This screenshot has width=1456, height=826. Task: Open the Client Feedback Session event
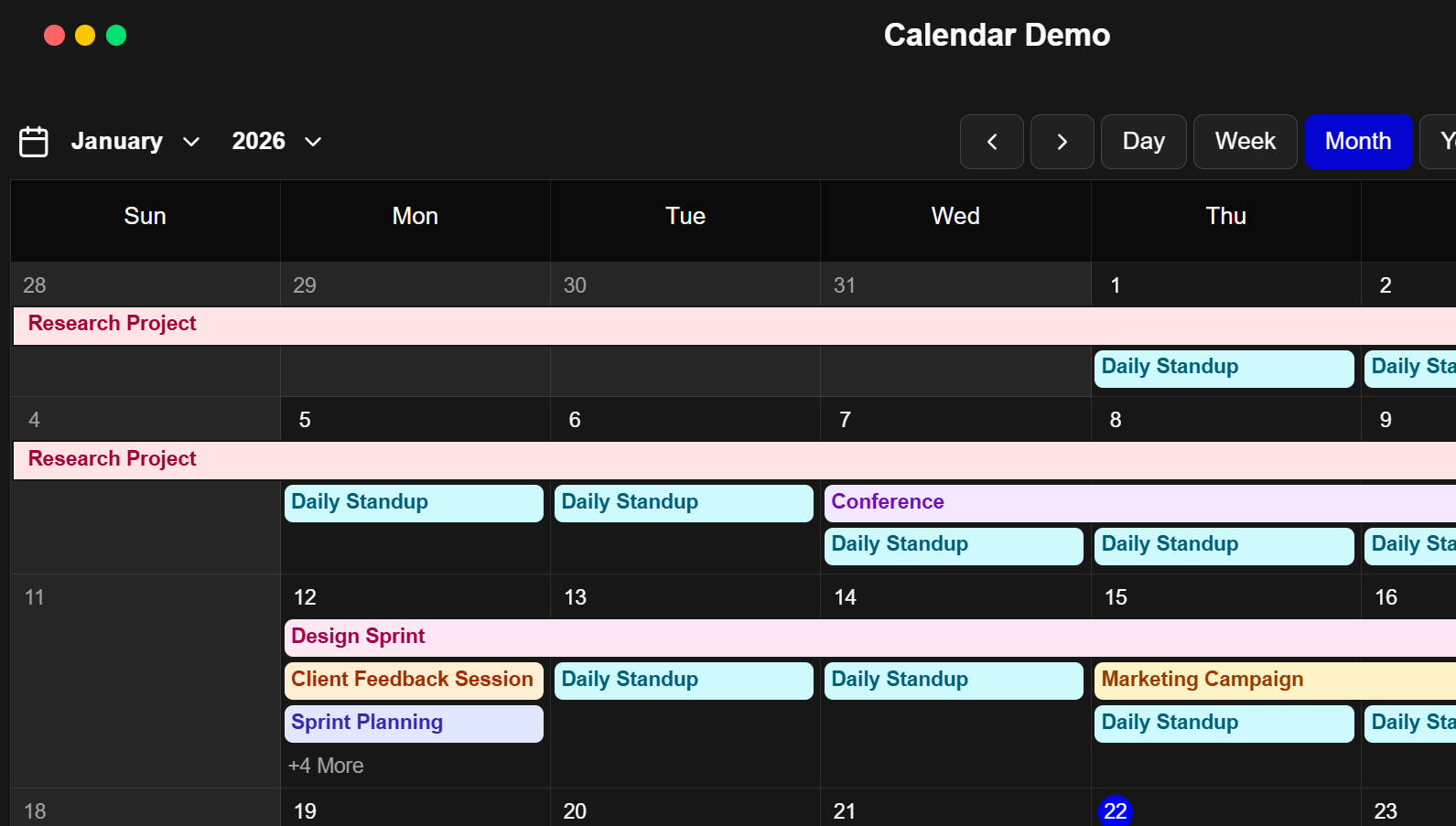[x=414, y=681]
